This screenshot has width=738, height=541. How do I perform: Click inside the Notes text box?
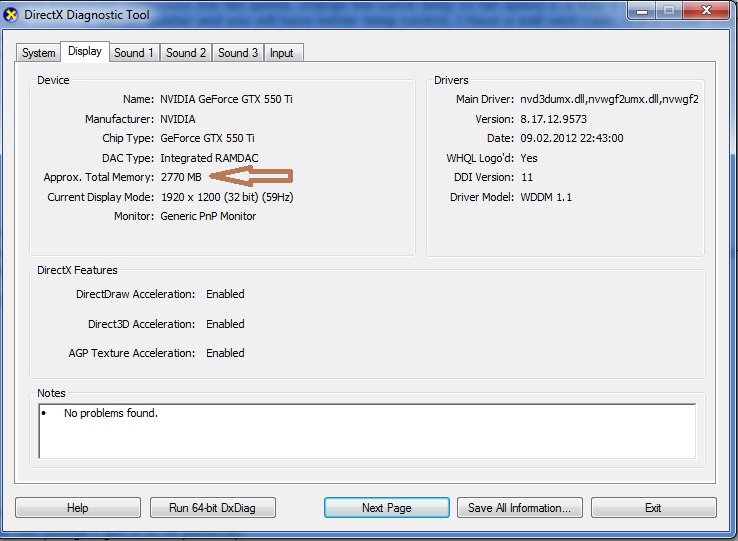click(x=367, y=431)
